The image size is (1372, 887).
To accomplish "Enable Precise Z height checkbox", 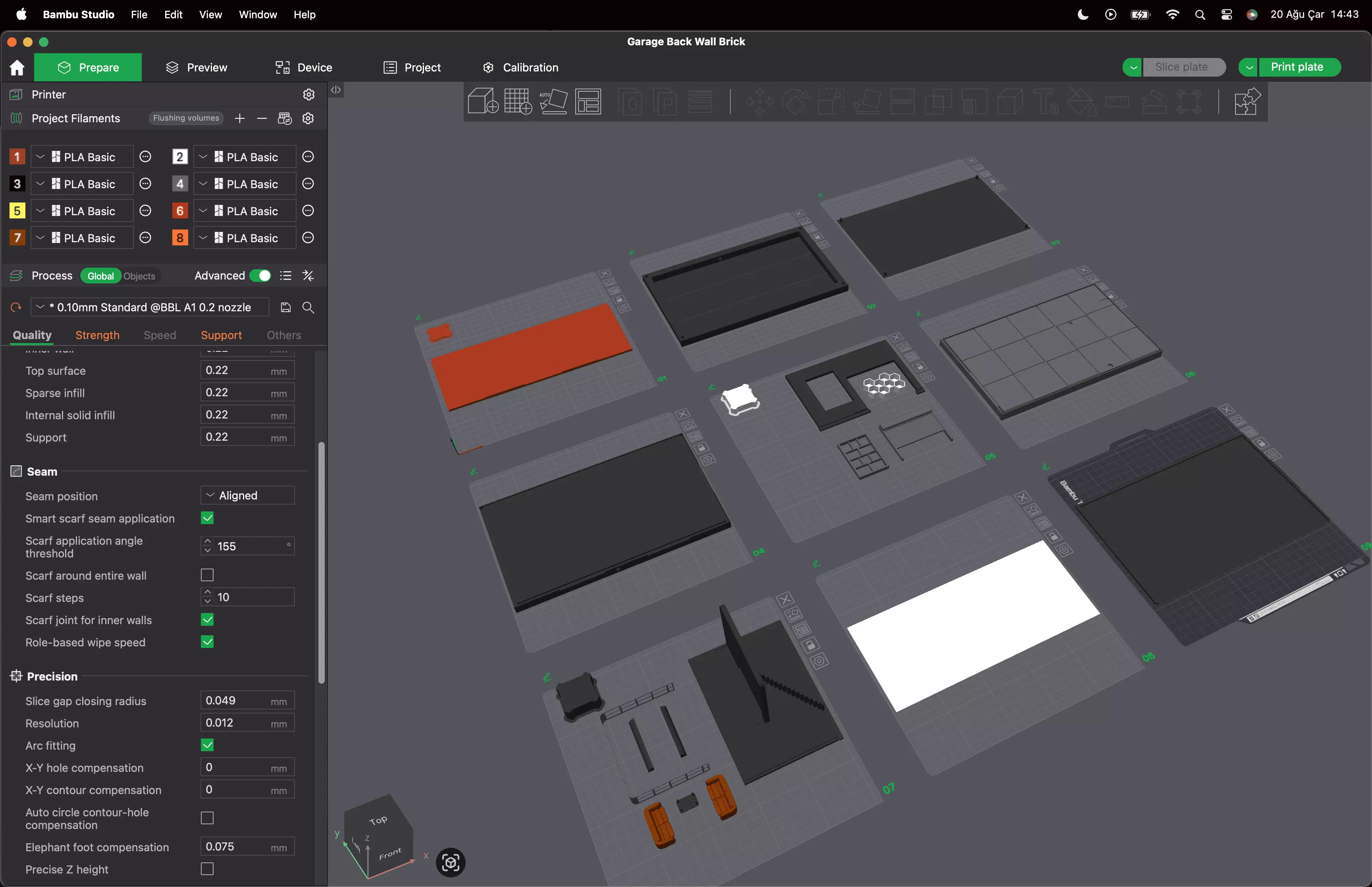I will (207, 869).
